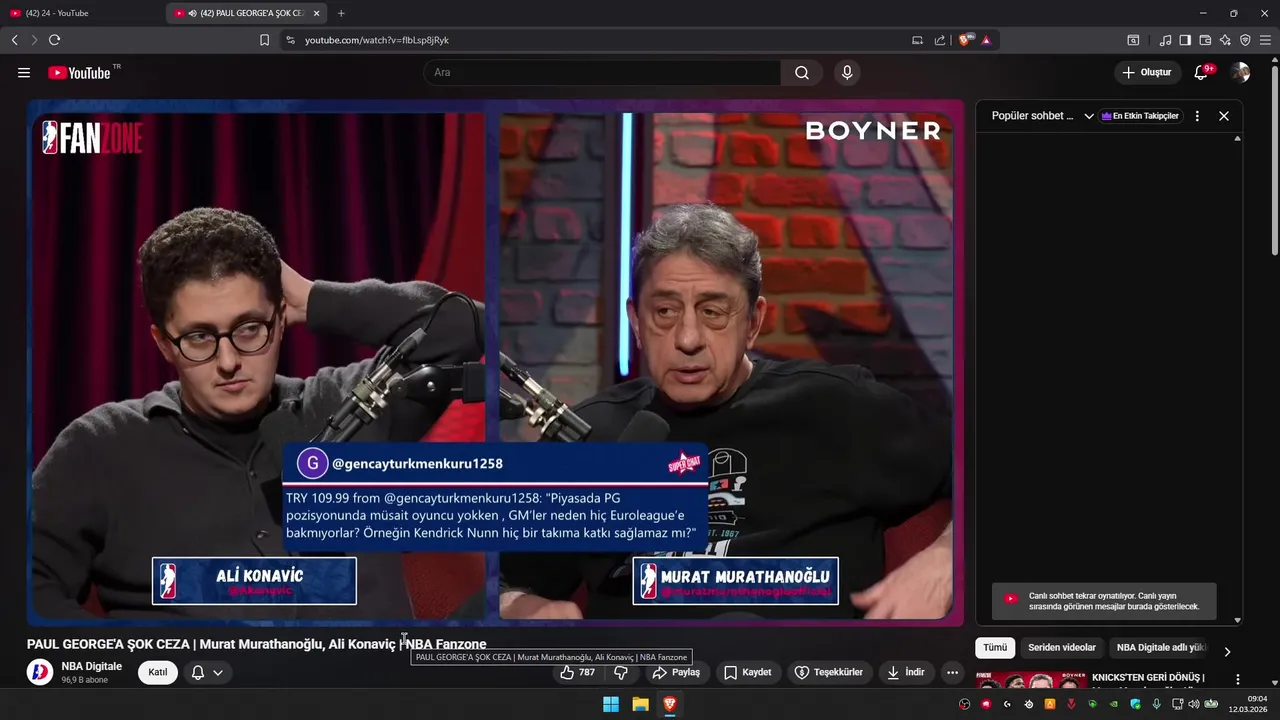Open Brave Leo AI sparkle icon
Viewport: 1280px width, 720px height.
click(x=1225, y=40)
